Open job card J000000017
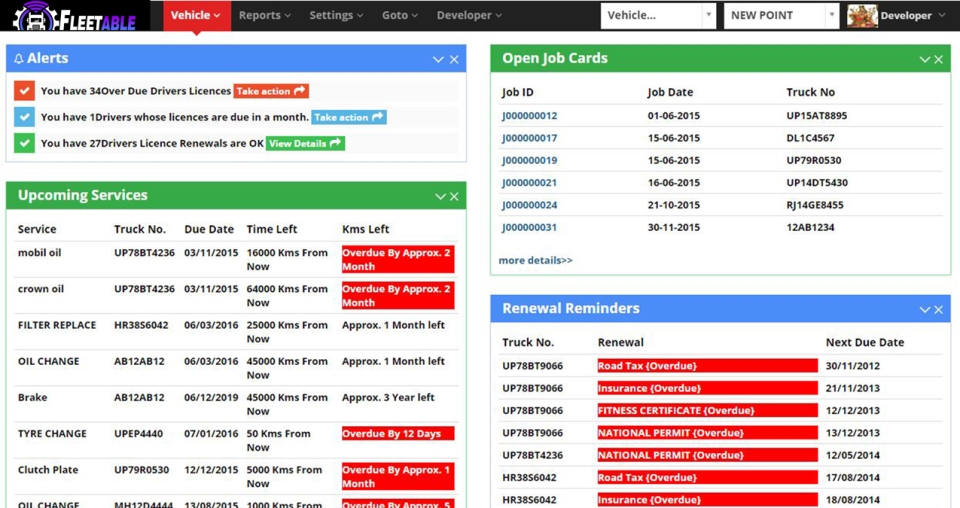The image size is (960, 508). click(530, 138)
